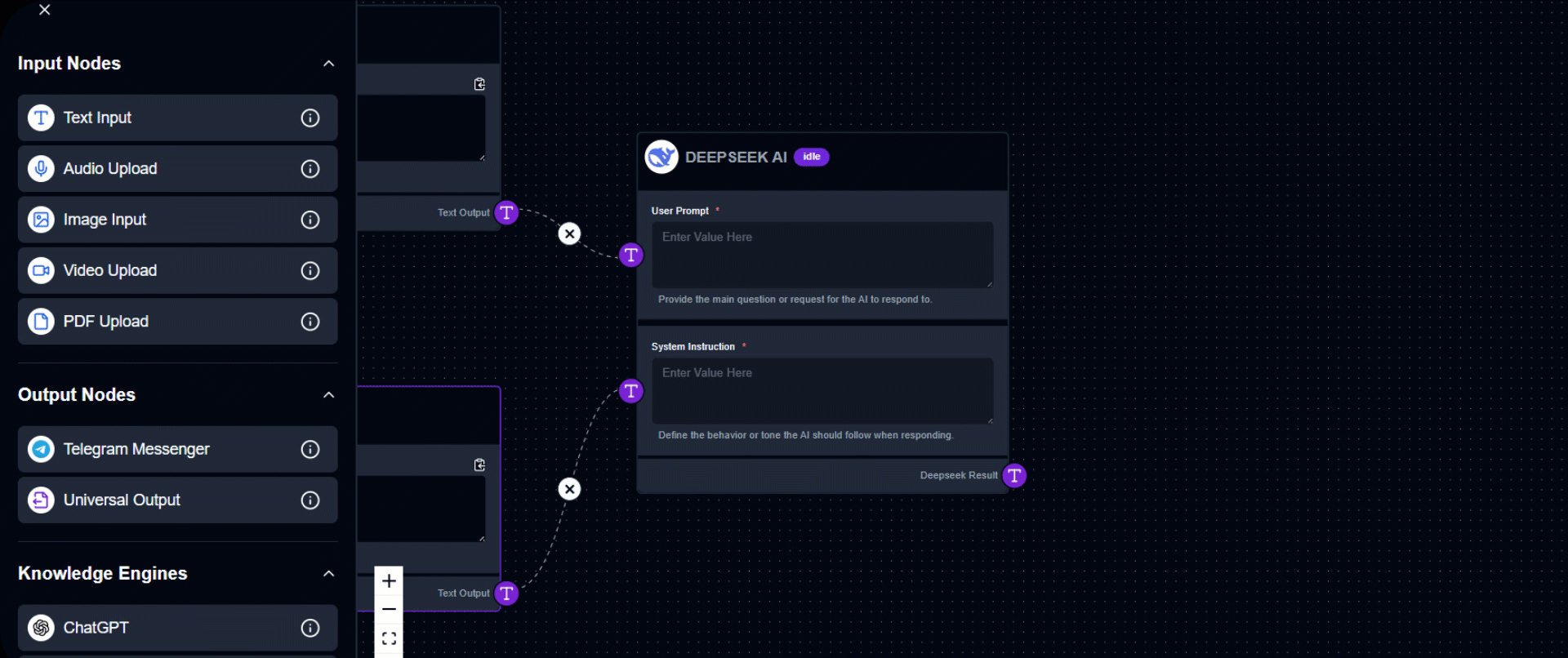The width and height of the screenshot is (1568, 658).
Task: Select the Video Upload node
Action: pyautogui.click(x=163, y=271)
